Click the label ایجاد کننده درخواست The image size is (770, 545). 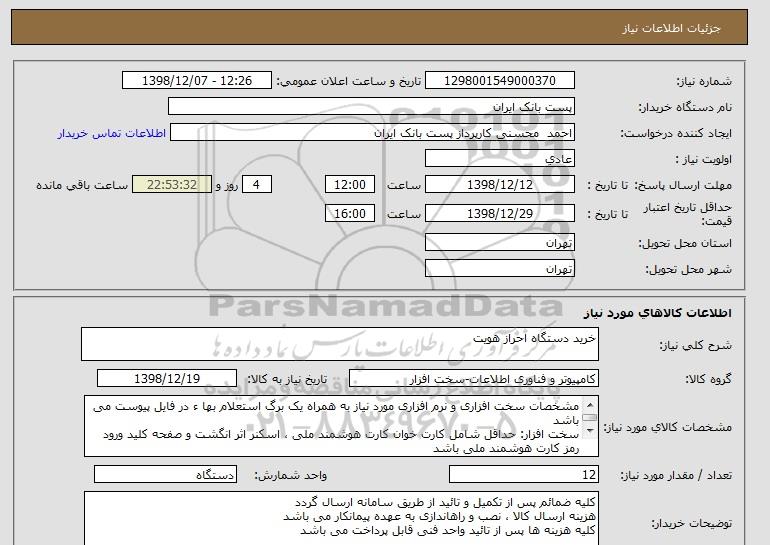676,134
